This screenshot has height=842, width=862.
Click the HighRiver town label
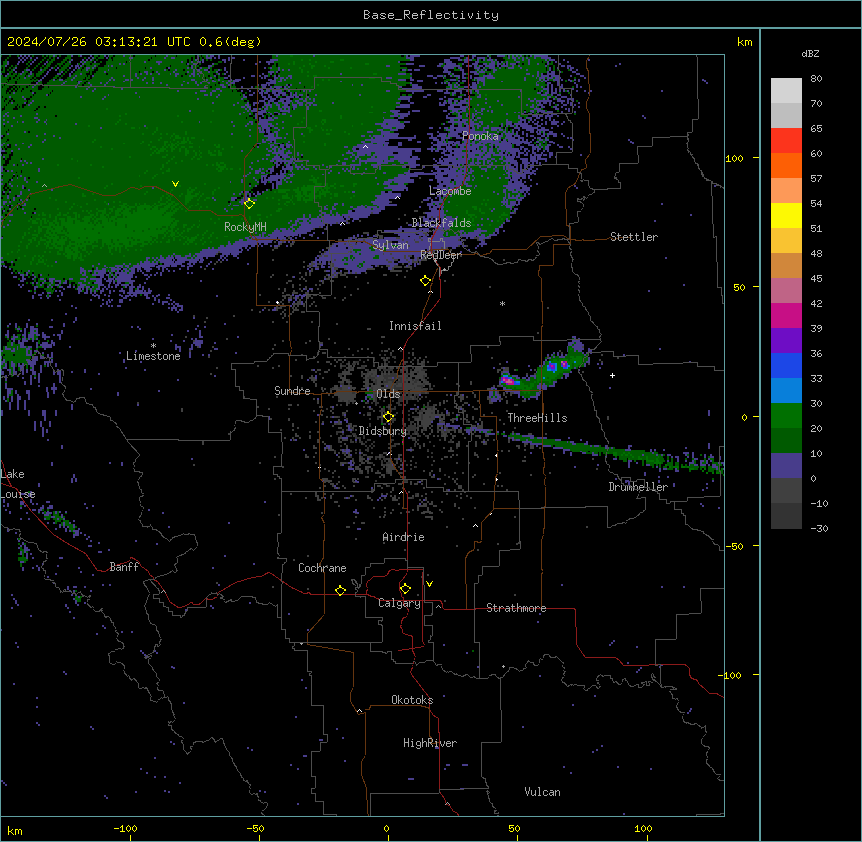point(430,743)
